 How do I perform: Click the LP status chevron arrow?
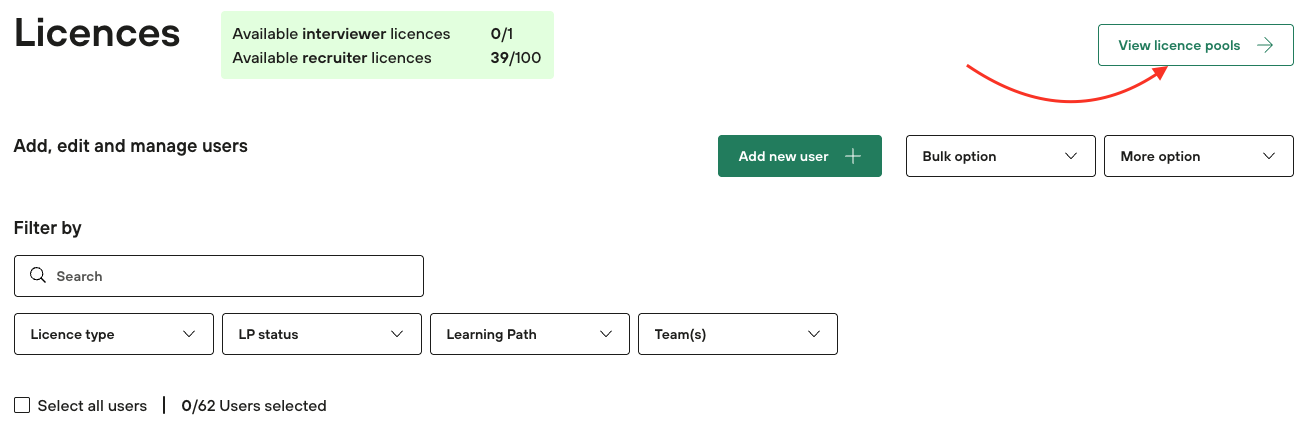click(398, 334)
